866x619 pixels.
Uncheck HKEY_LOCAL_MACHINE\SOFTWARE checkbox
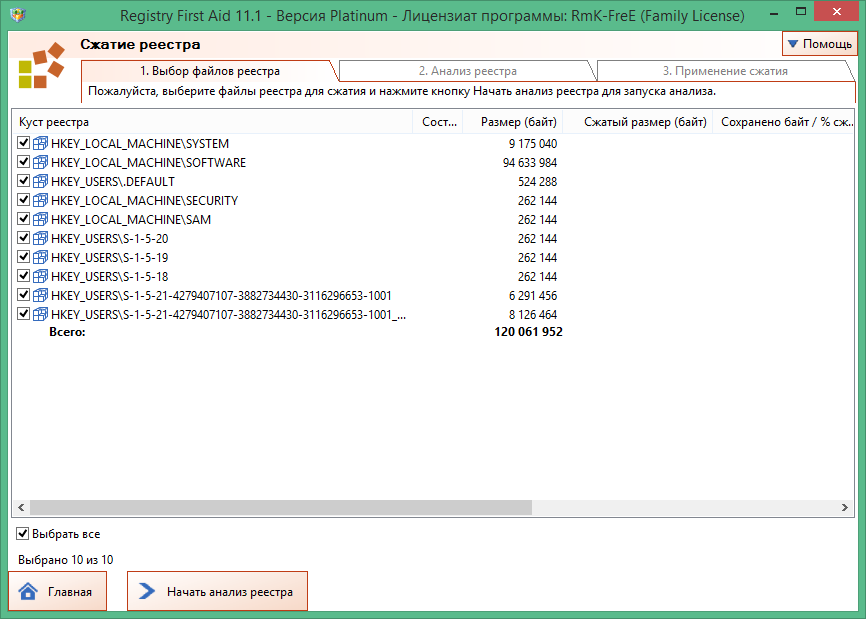23,162
